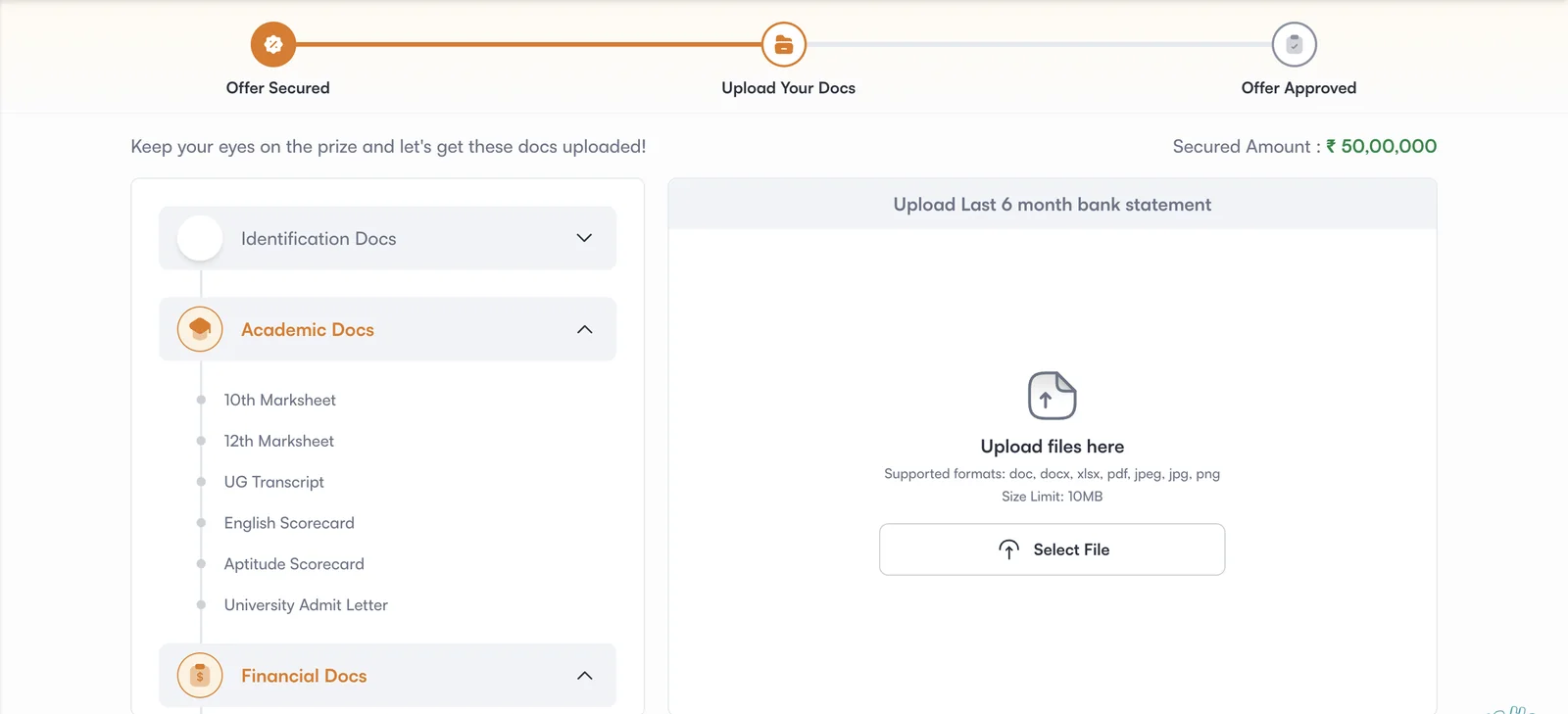Click the Upload Last 6 month bank statement header
The height and width of the screenshot is (714, 1568).
coord(1053,205)
